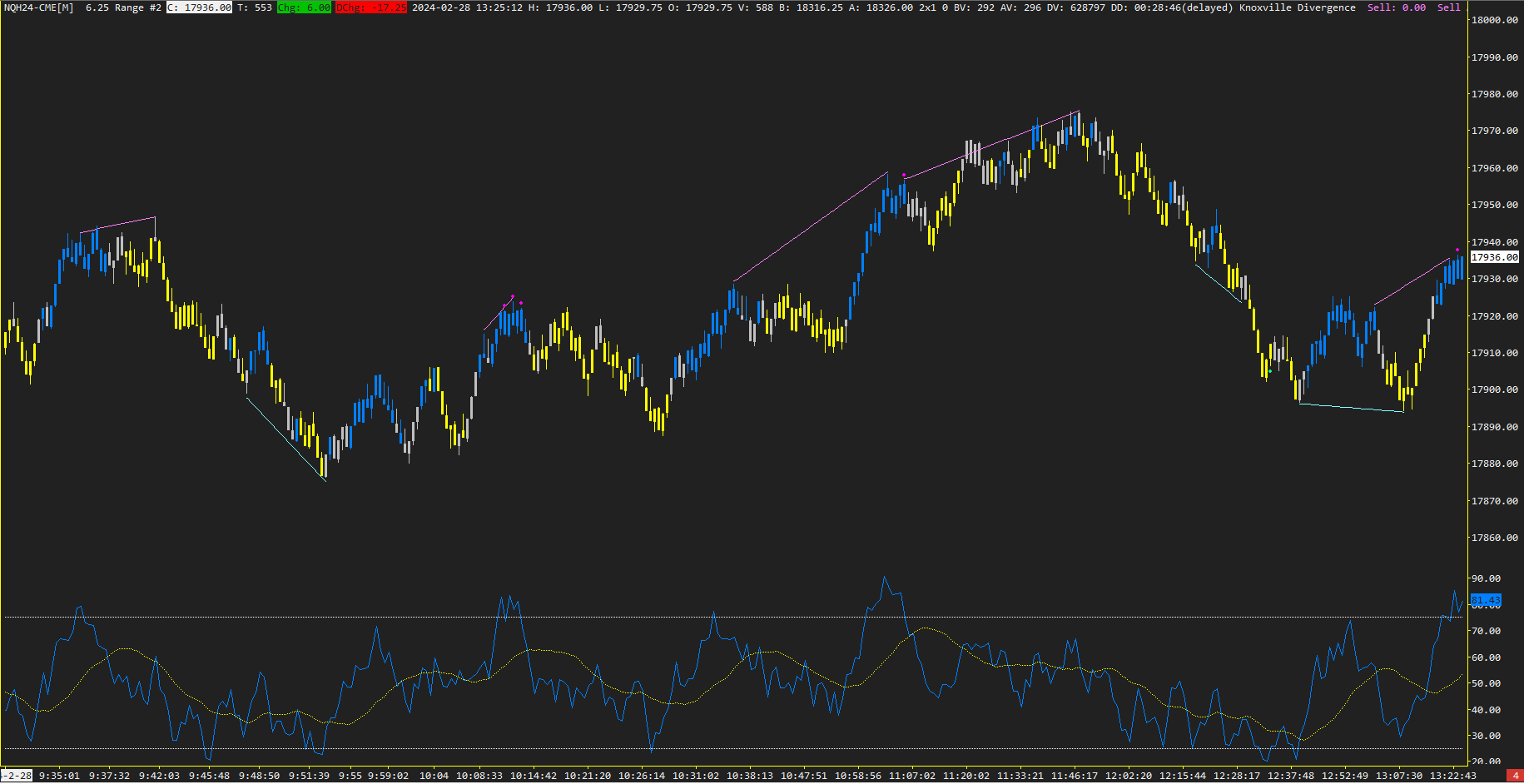Click the green Chg: 6.00 box
Image resolution: width=1524 pixels, height=784 pixels.
pos(304,7)
